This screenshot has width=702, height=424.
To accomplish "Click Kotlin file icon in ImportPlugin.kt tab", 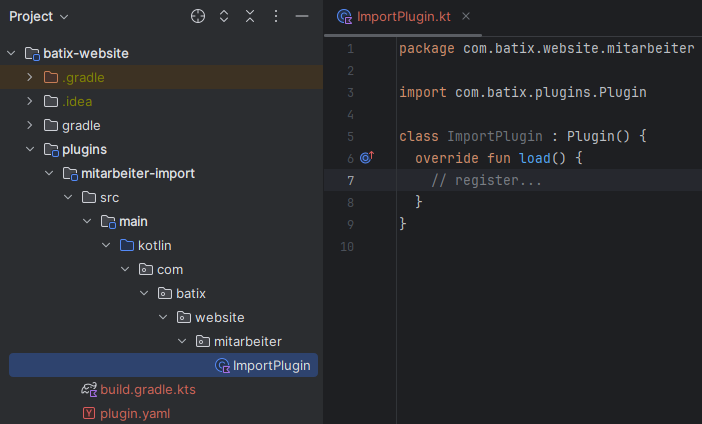I will [x=345, y=17].
